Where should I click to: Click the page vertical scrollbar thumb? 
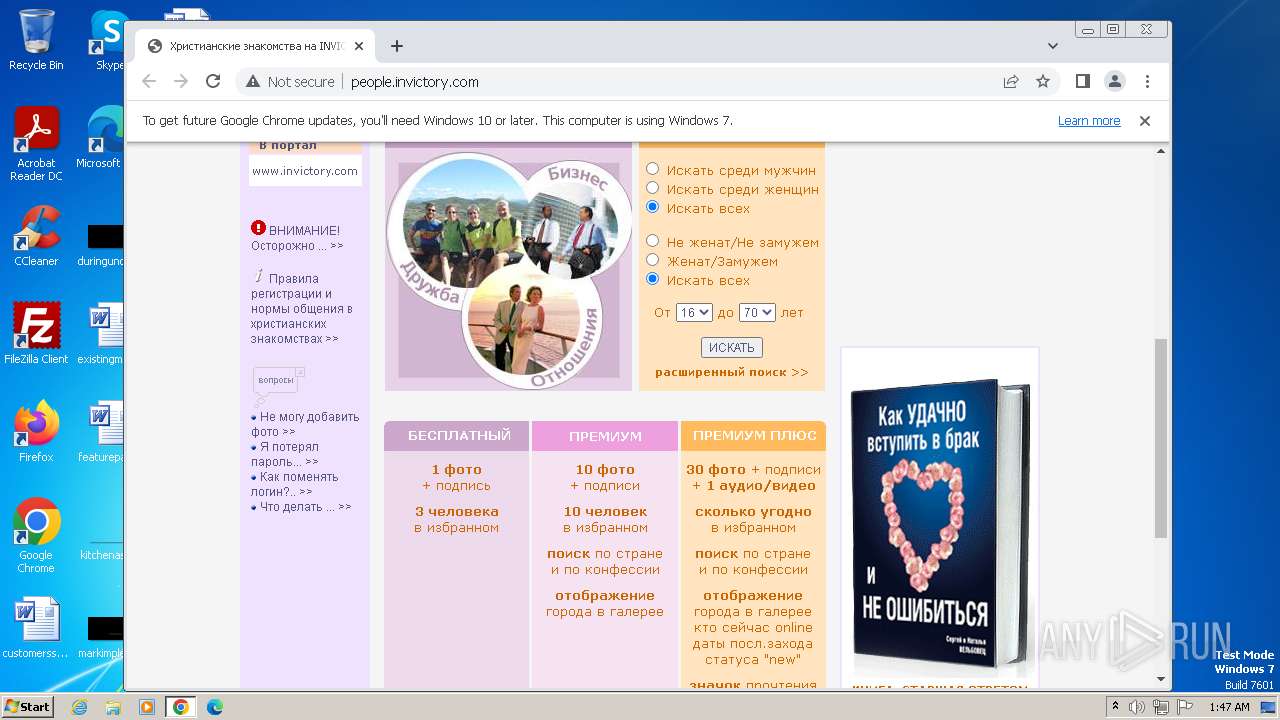coord(1161,438)
